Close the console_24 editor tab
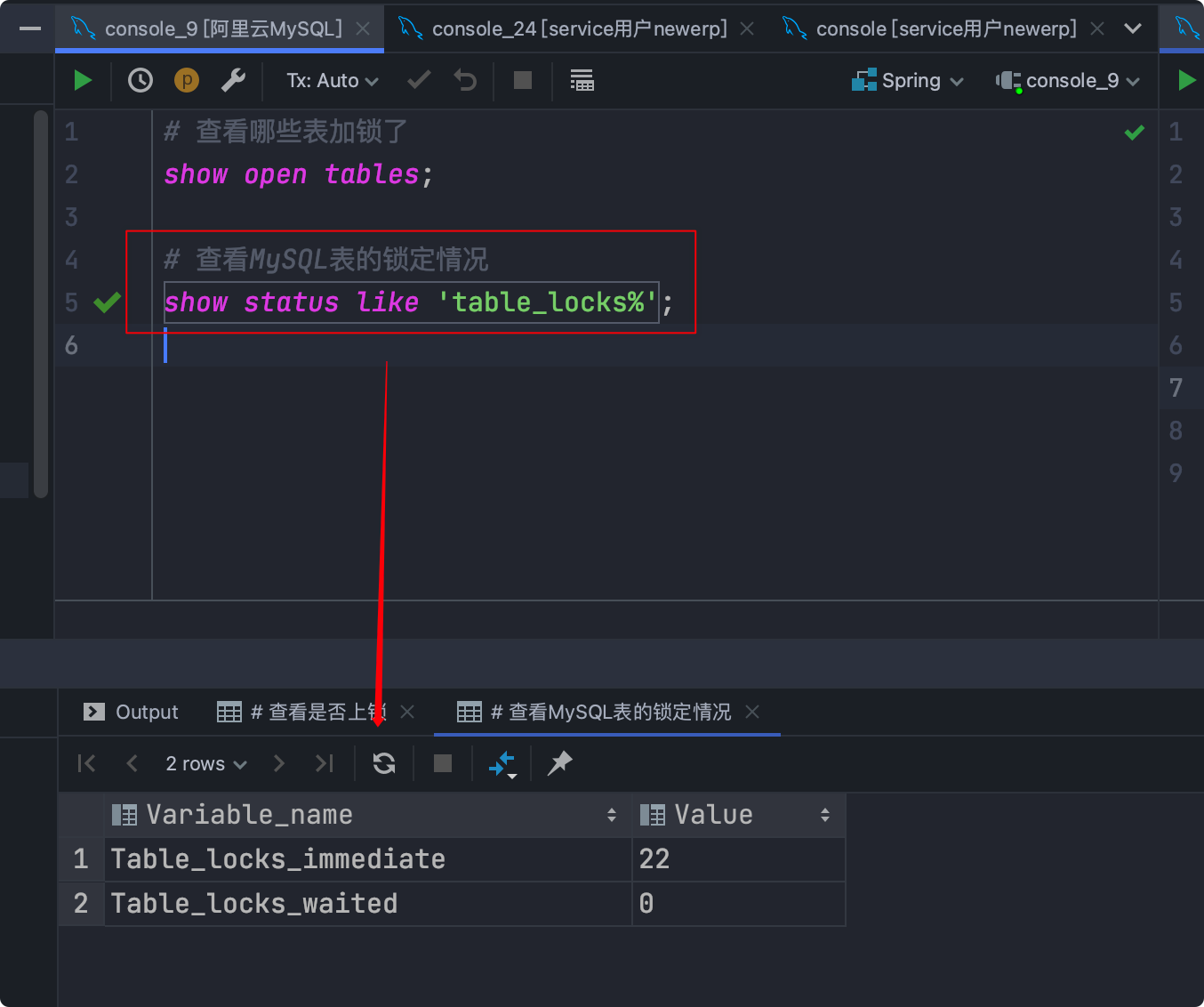The width and height of the screenshot is (1204, 1007). click(747, 28)
